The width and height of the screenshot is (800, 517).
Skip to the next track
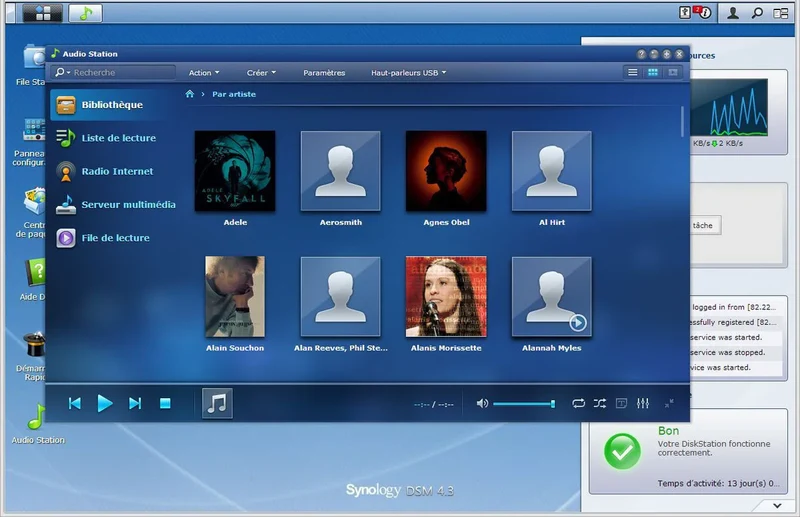coord(135,403)
